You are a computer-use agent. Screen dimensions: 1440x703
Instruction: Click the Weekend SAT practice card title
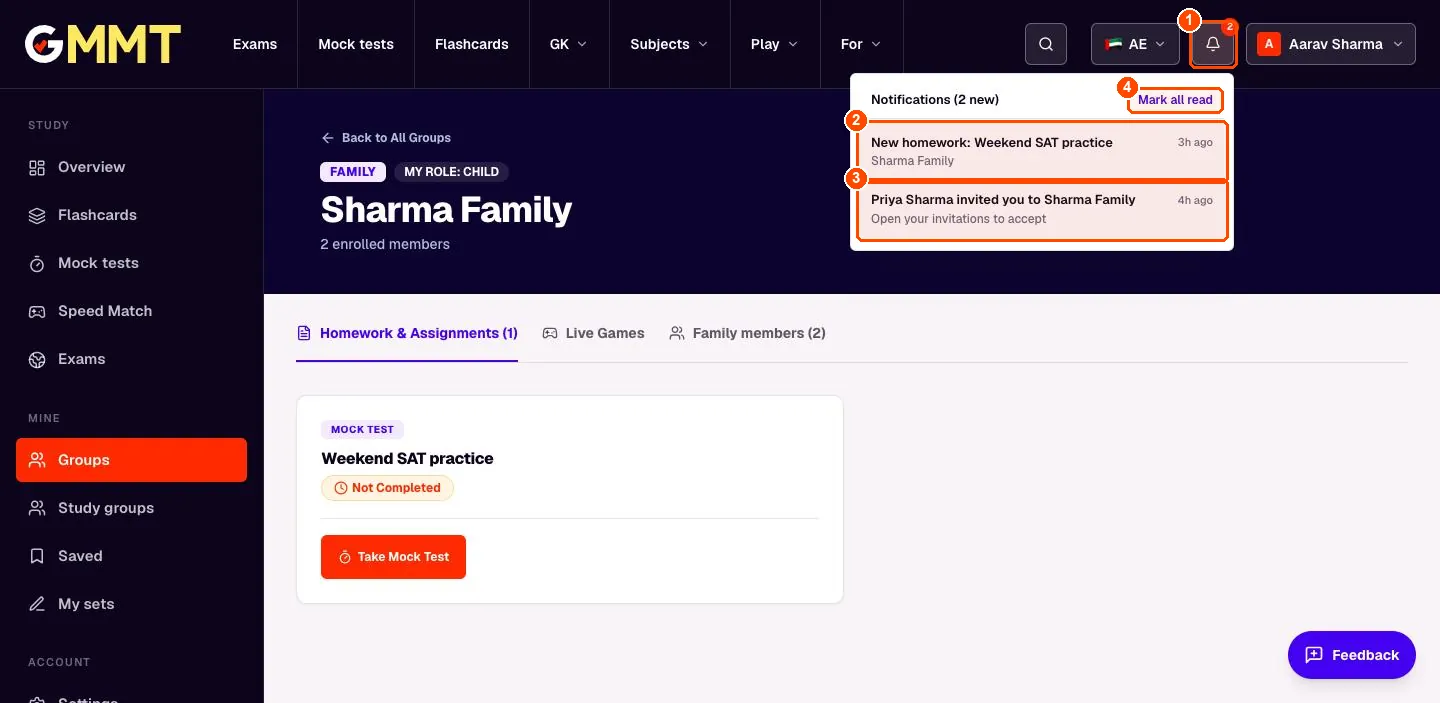[408, 459]
